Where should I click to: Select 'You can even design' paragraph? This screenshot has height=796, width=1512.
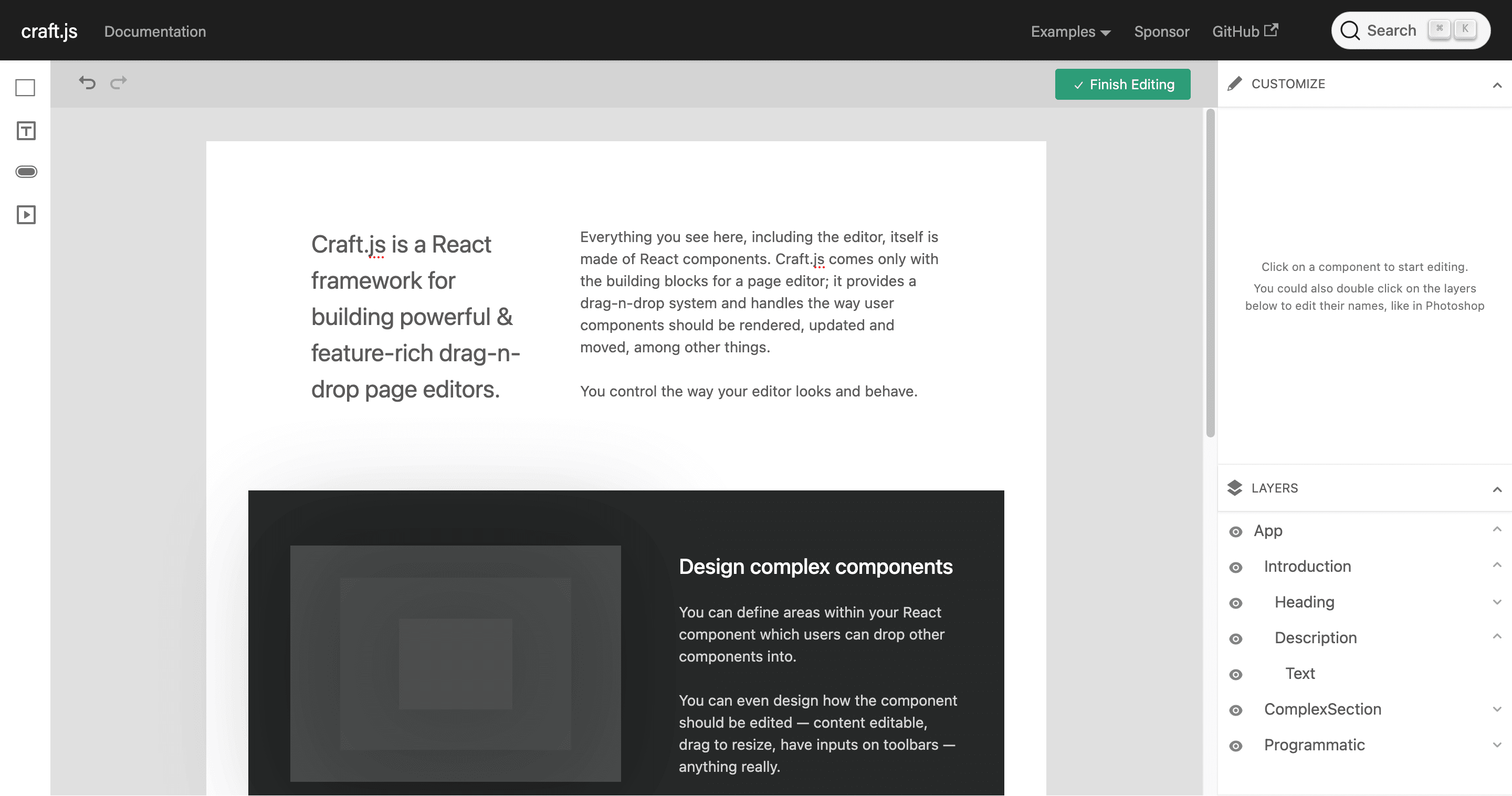pyautogui.click(x=817, y=734)
